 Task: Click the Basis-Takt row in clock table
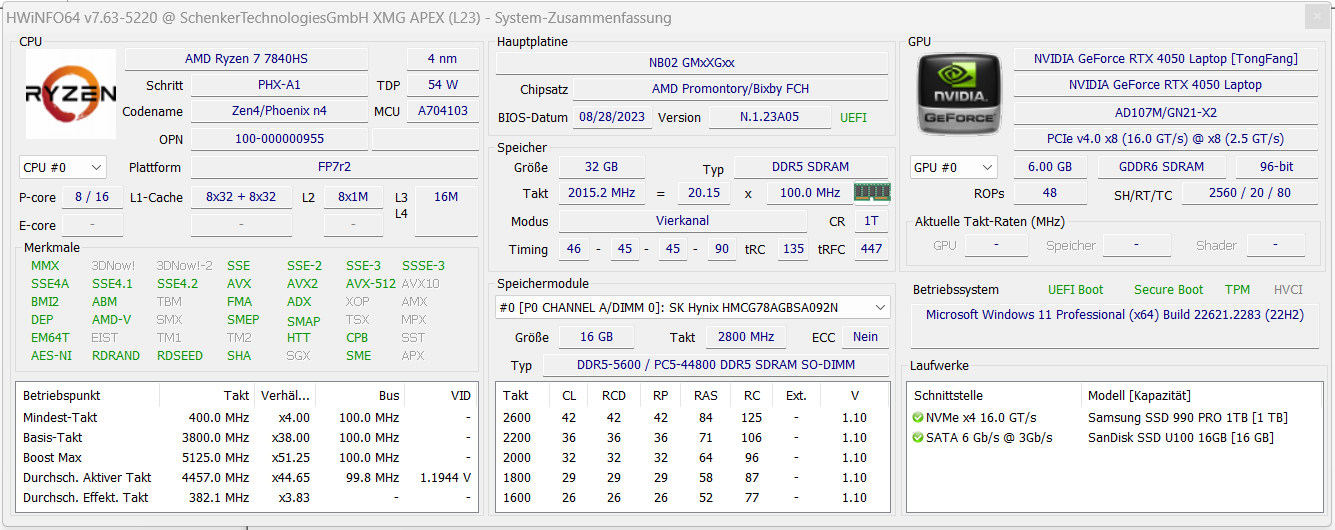(x=247, y=438)
